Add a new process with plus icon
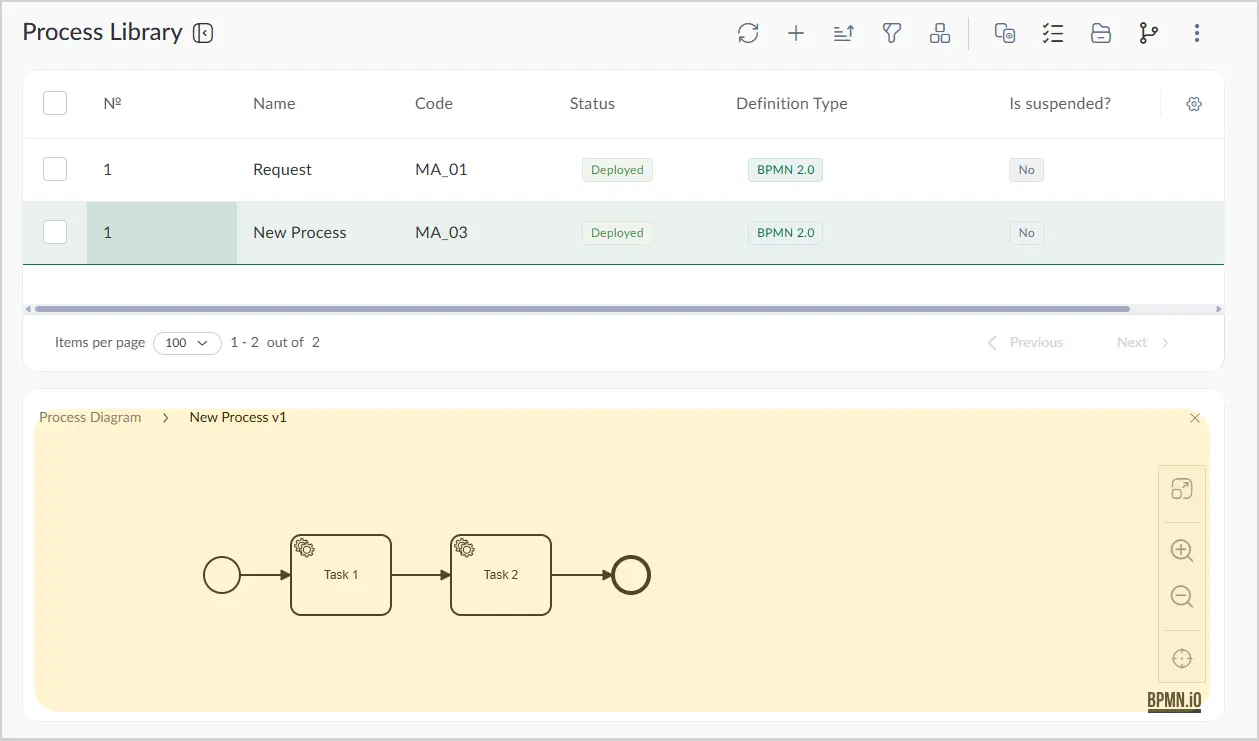The height and width of the screenshot is (741, 1259). tap(796, 33)
